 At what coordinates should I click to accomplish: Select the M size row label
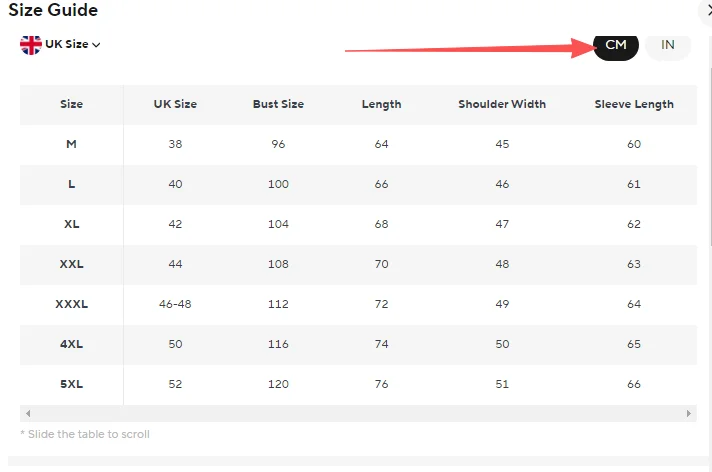point(71,144)
